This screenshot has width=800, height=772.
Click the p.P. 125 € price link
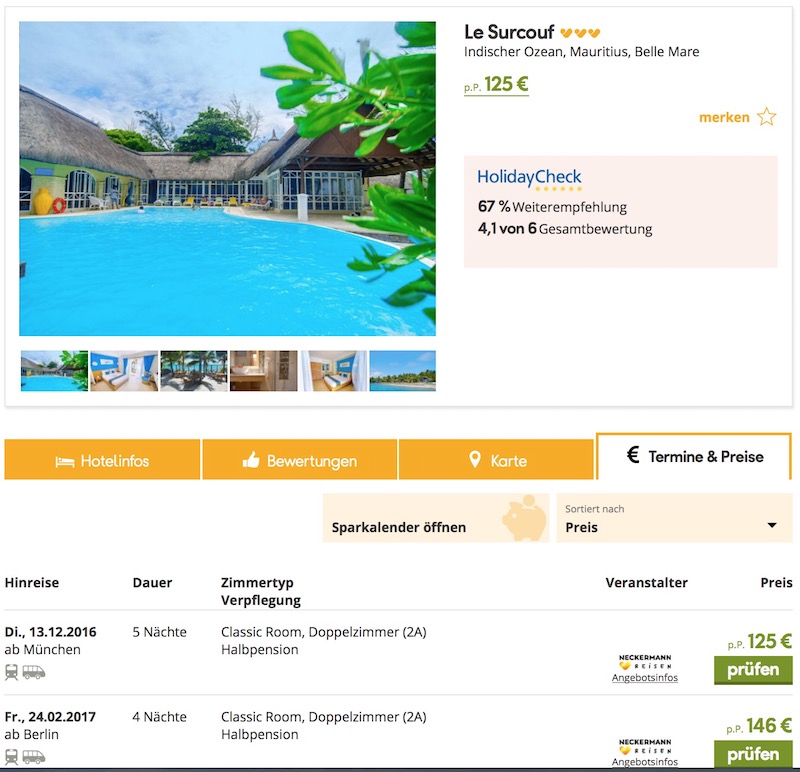(x=496, y=85)
